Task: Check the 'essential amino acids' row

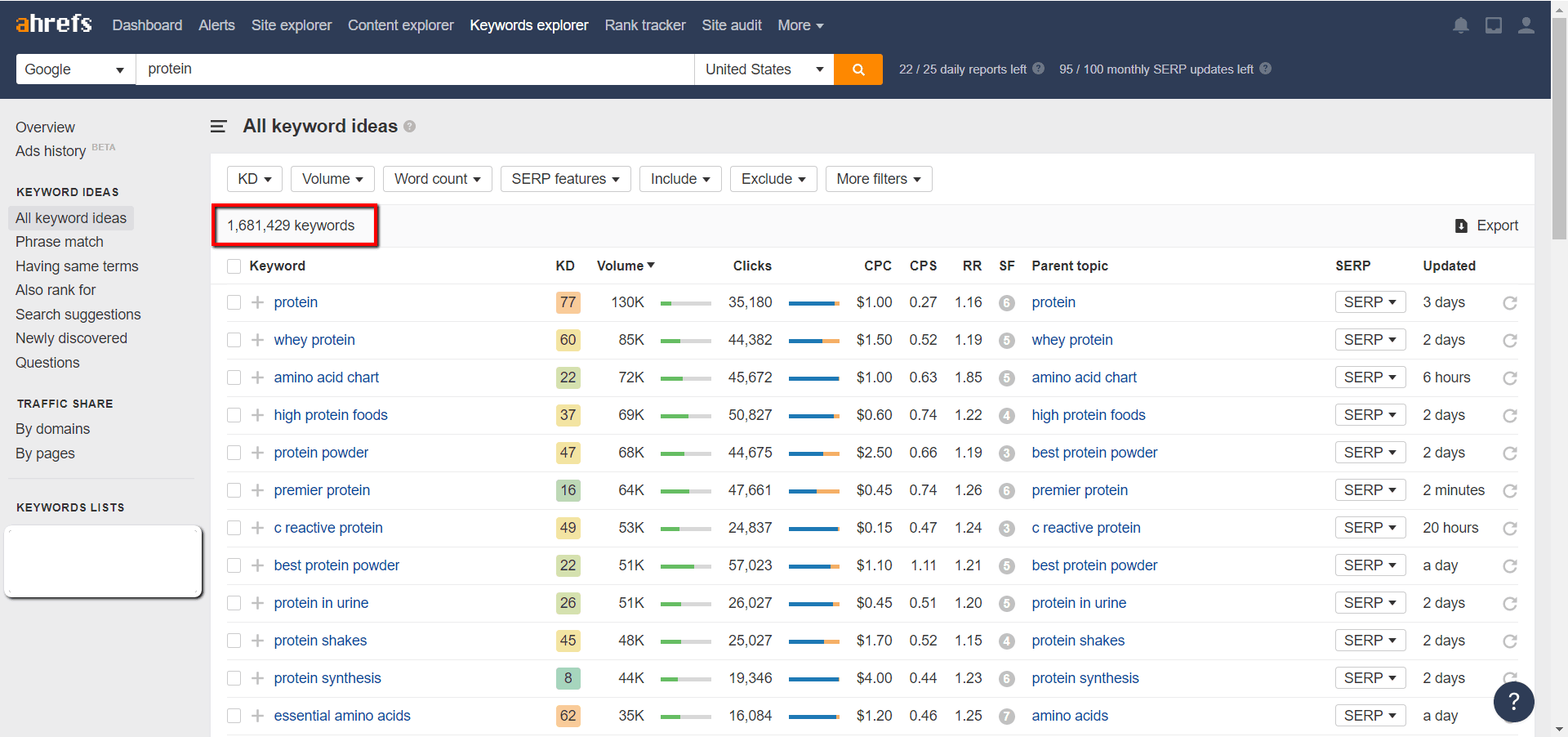Action: (x=234, y=716)
